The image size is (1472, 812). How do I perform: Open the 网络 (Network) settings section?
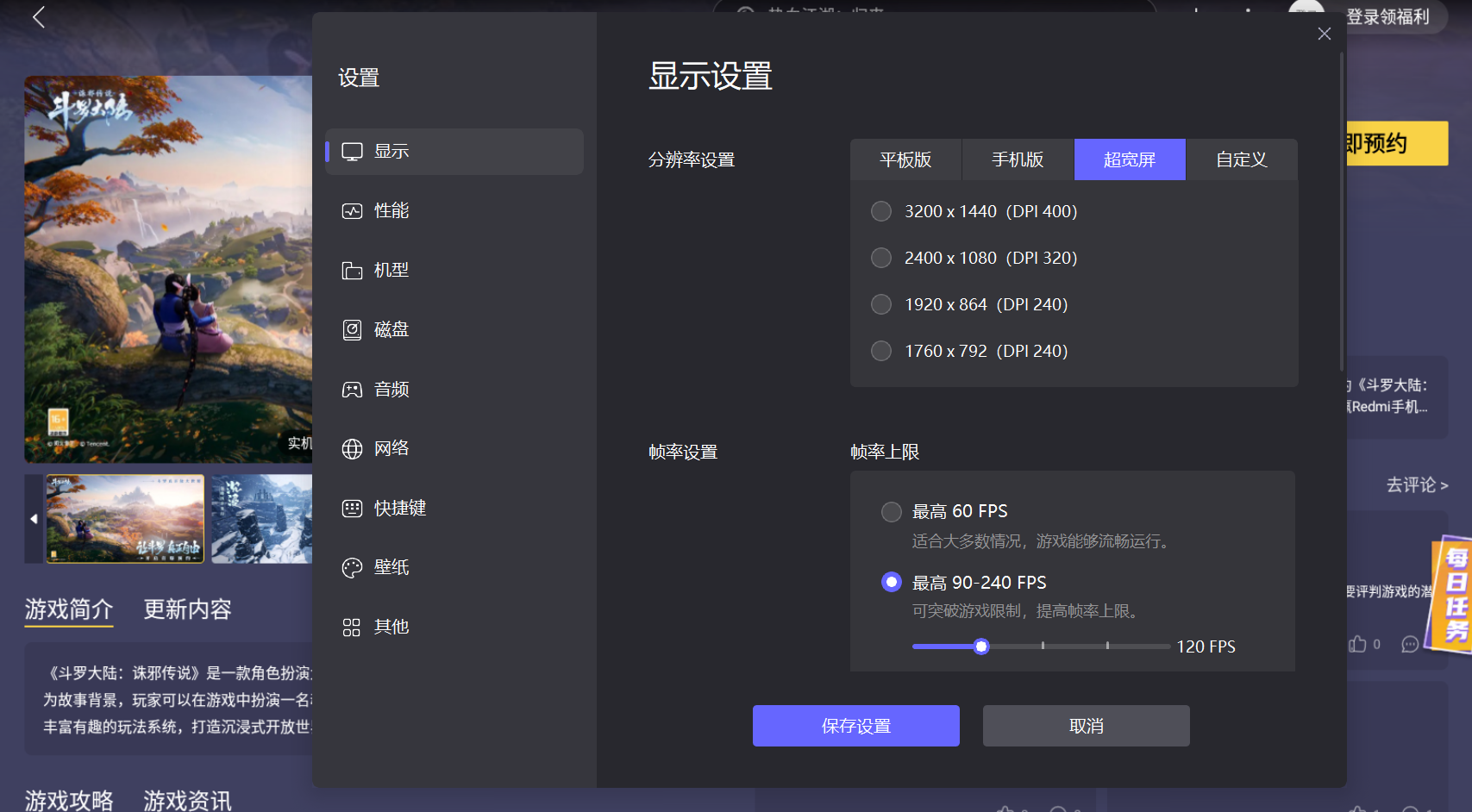pos(454,449)
